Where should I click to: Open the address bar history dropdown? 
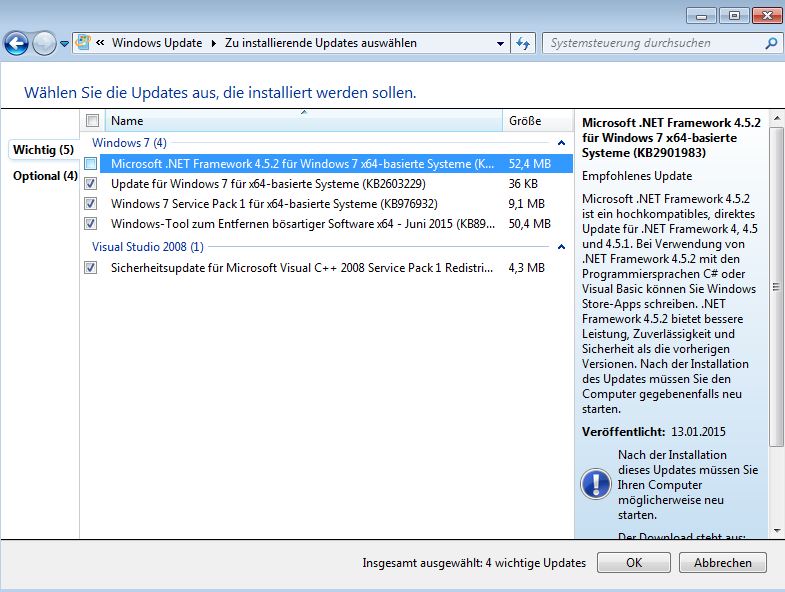[501, 44]
